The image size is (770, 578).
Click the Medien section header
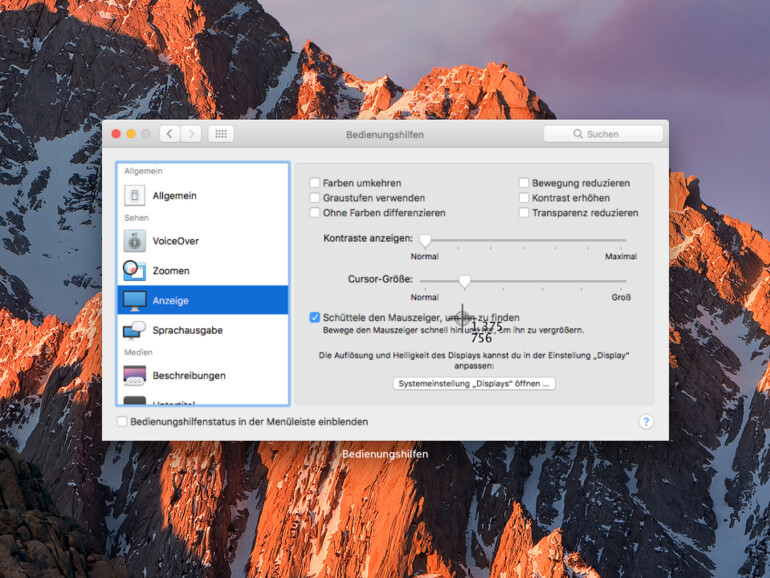coord(138,353)
